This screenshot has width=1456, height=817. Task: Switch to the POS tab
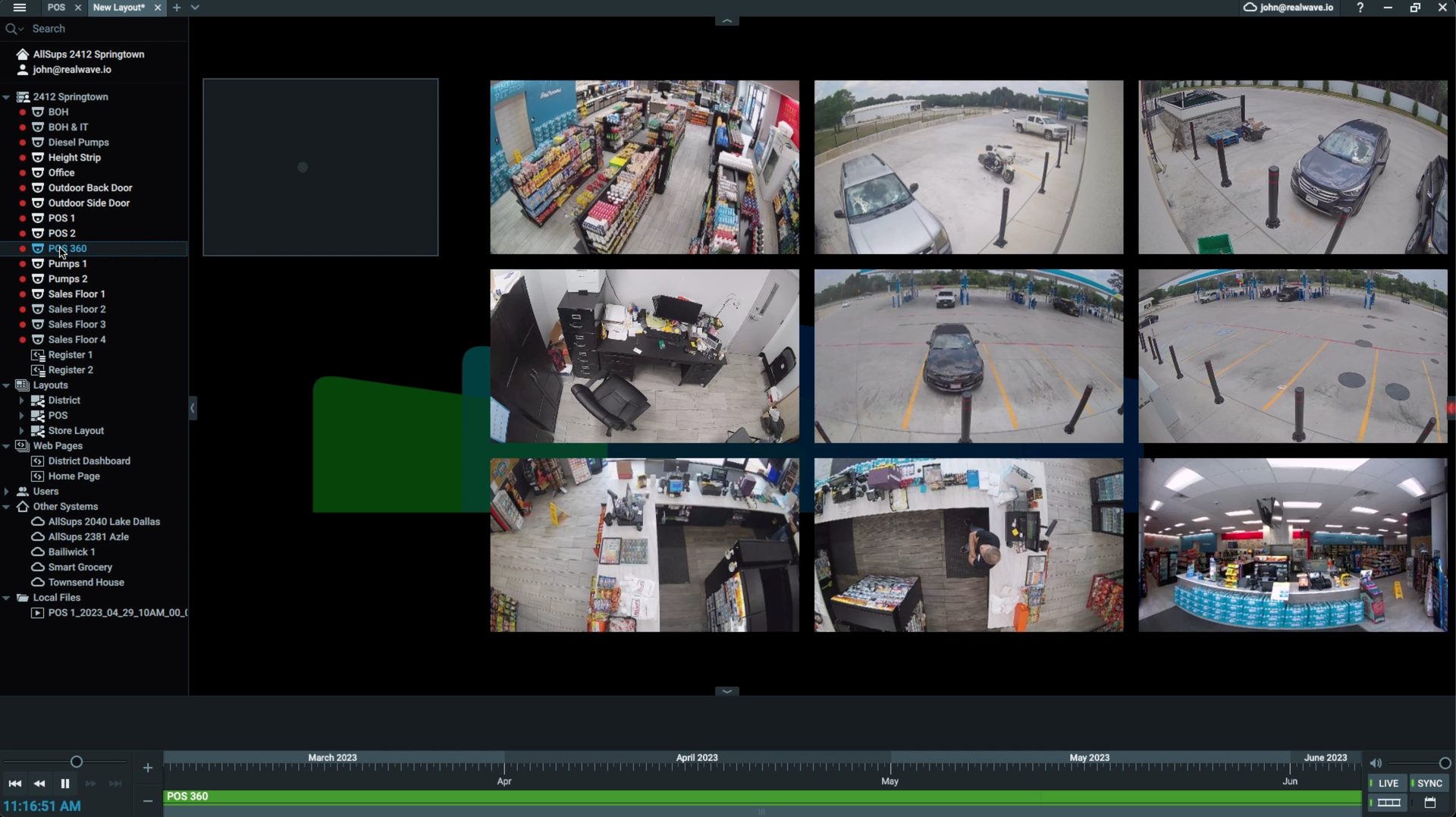coord(56,8)
